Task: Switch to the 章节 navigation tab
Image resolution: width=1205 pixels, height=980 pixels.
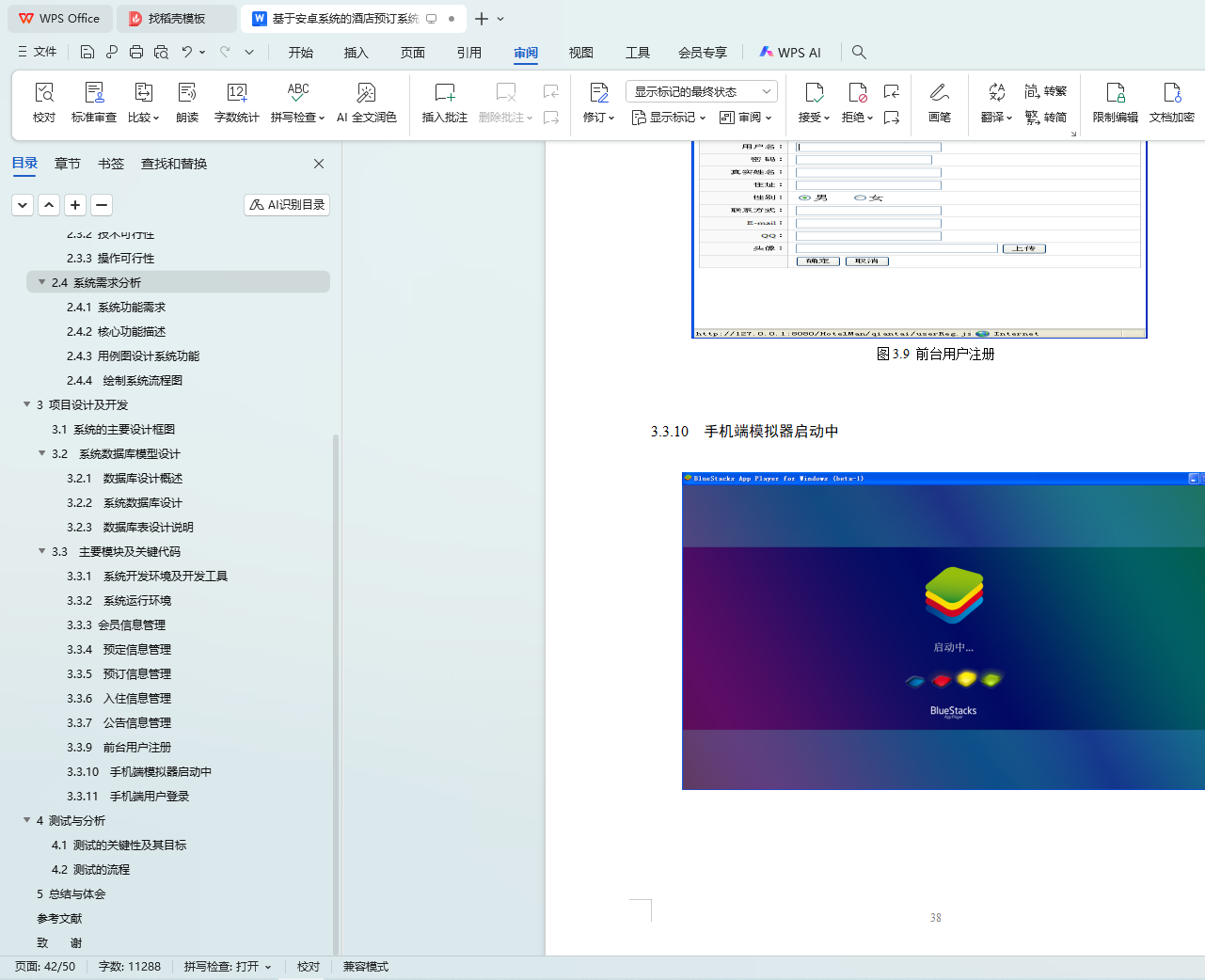Action: pos(68,164)
